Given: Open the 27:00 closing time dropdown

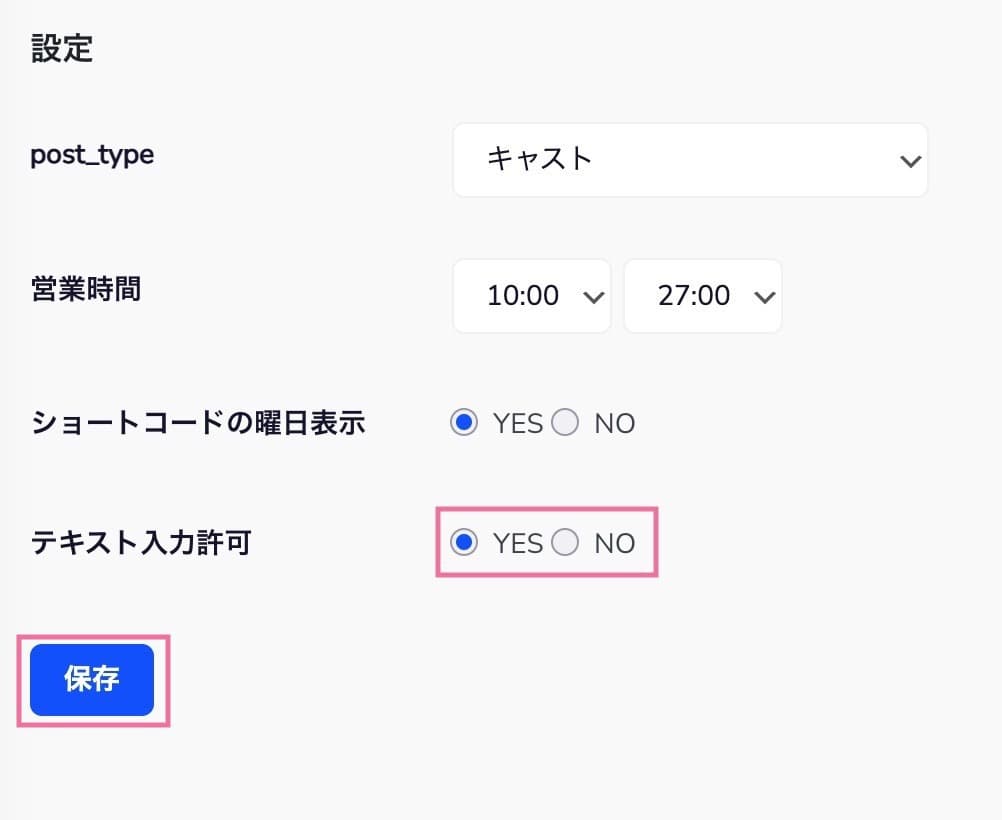Looking at the screenshot, I should (702, 296).
